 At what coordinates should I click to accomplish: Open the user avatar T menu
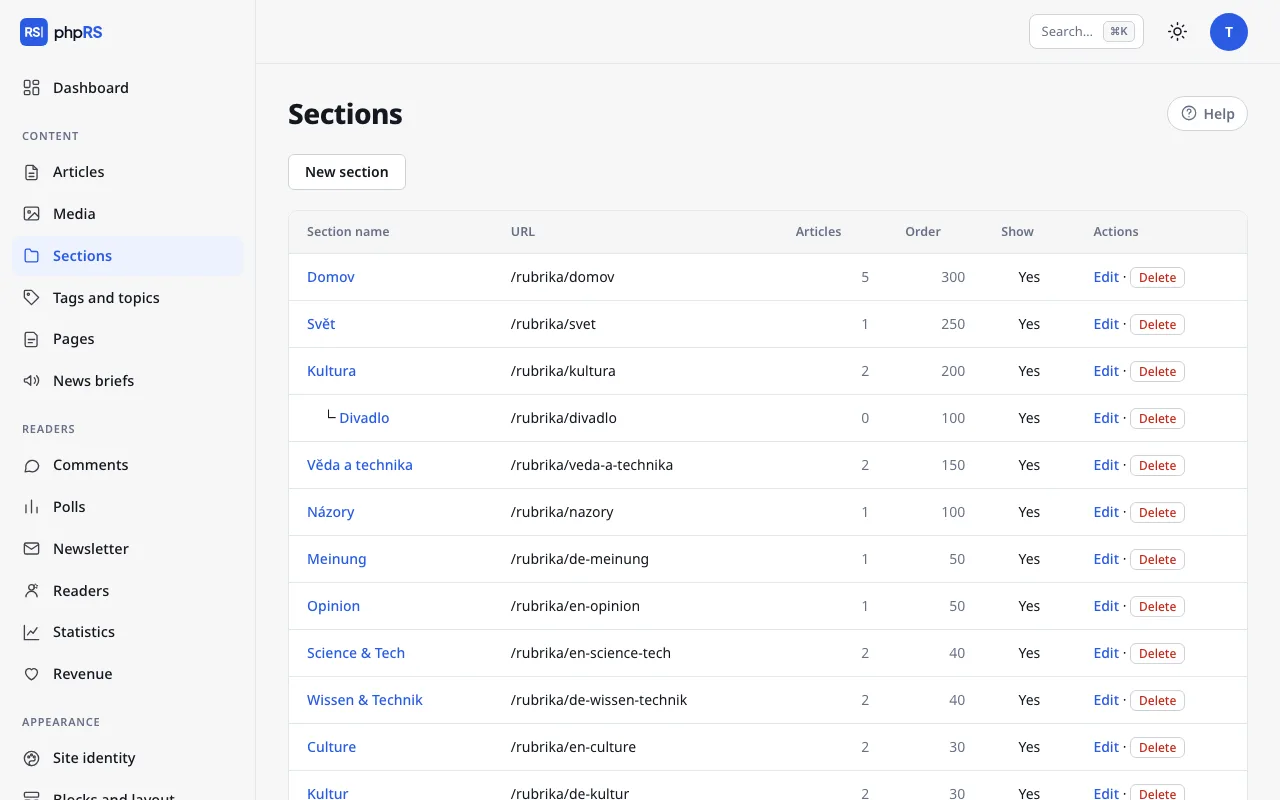[x=1229, y=32]
